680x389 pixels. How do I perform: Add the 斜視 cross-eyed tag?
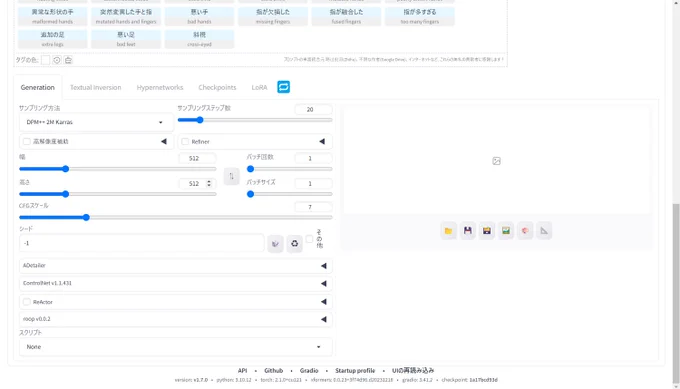coord(199,39)
